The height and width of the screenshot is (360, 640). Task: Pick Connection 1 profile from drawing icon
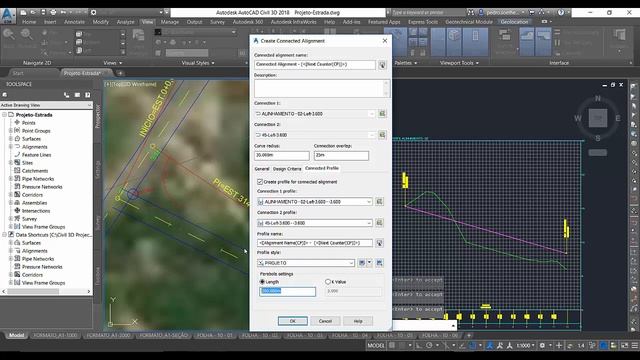point(379,202)
